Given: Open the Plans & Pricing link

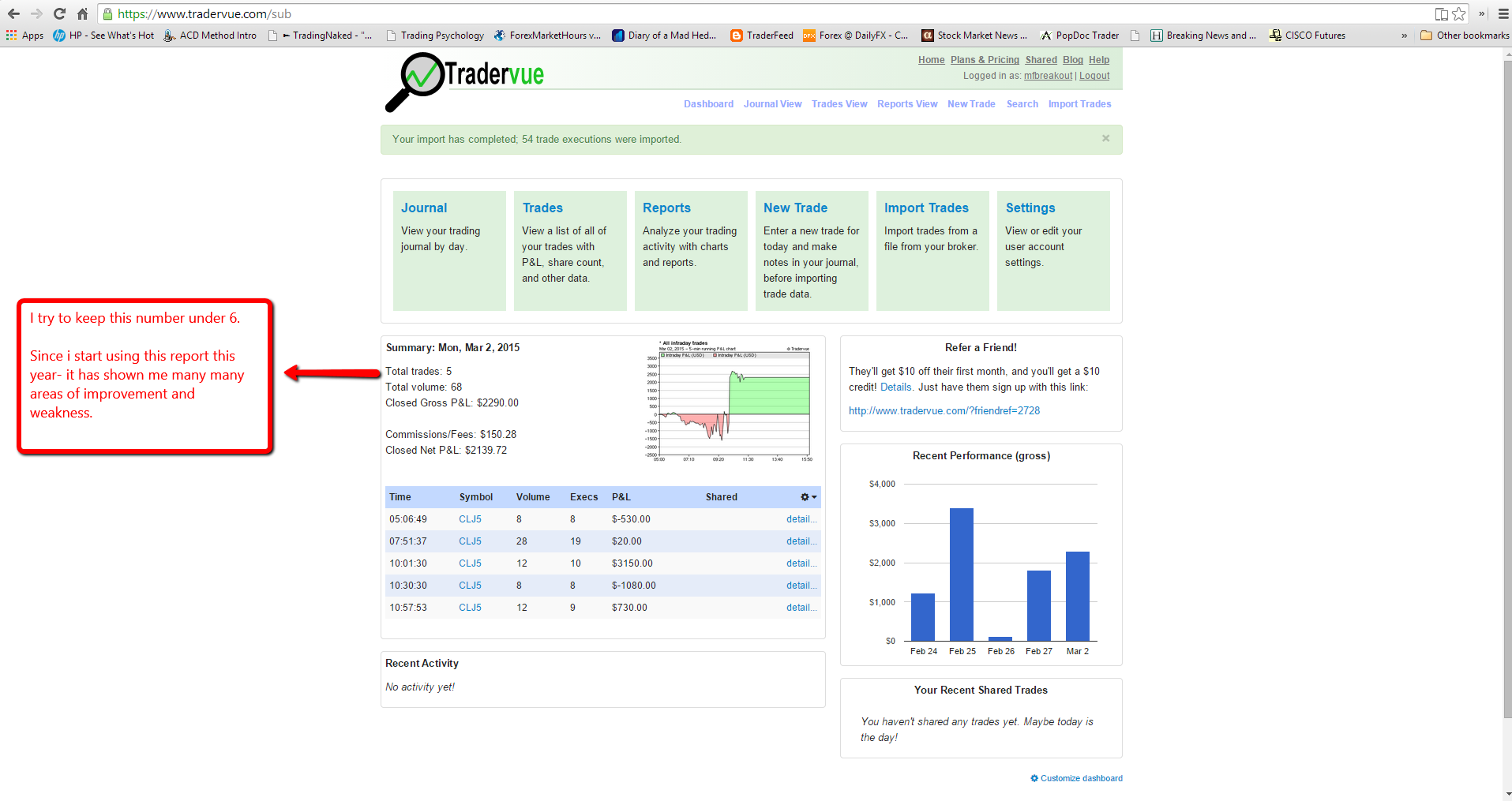Looking at the screenshot, I should [x=985, y=60].
